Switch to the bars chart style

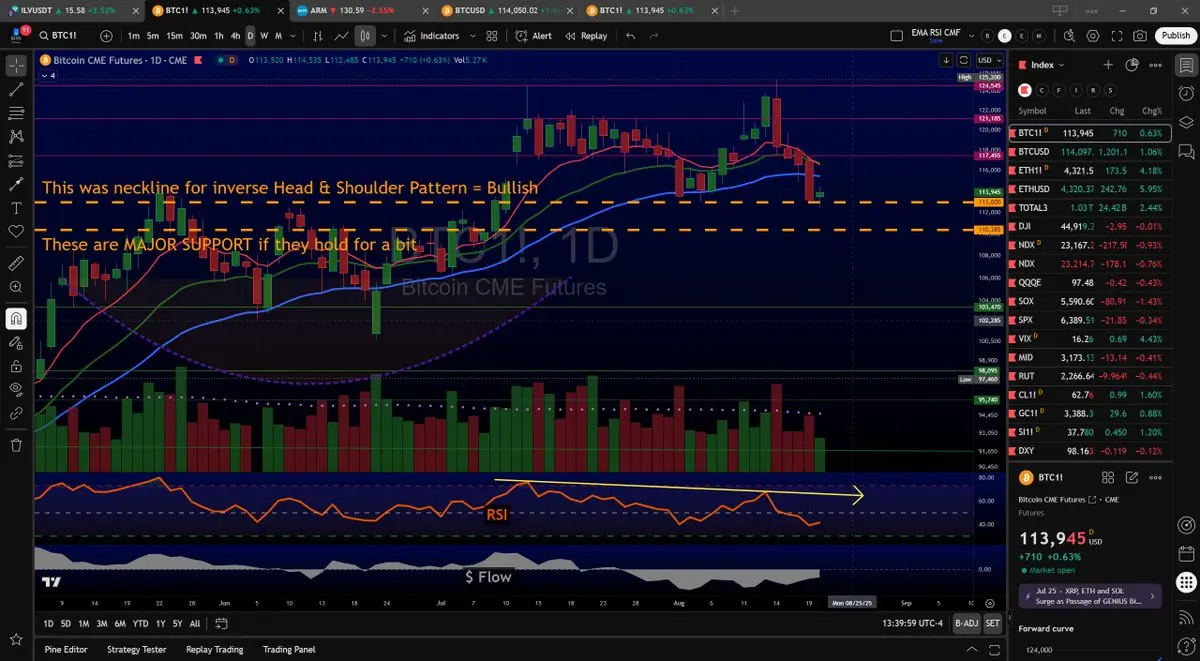319,35
